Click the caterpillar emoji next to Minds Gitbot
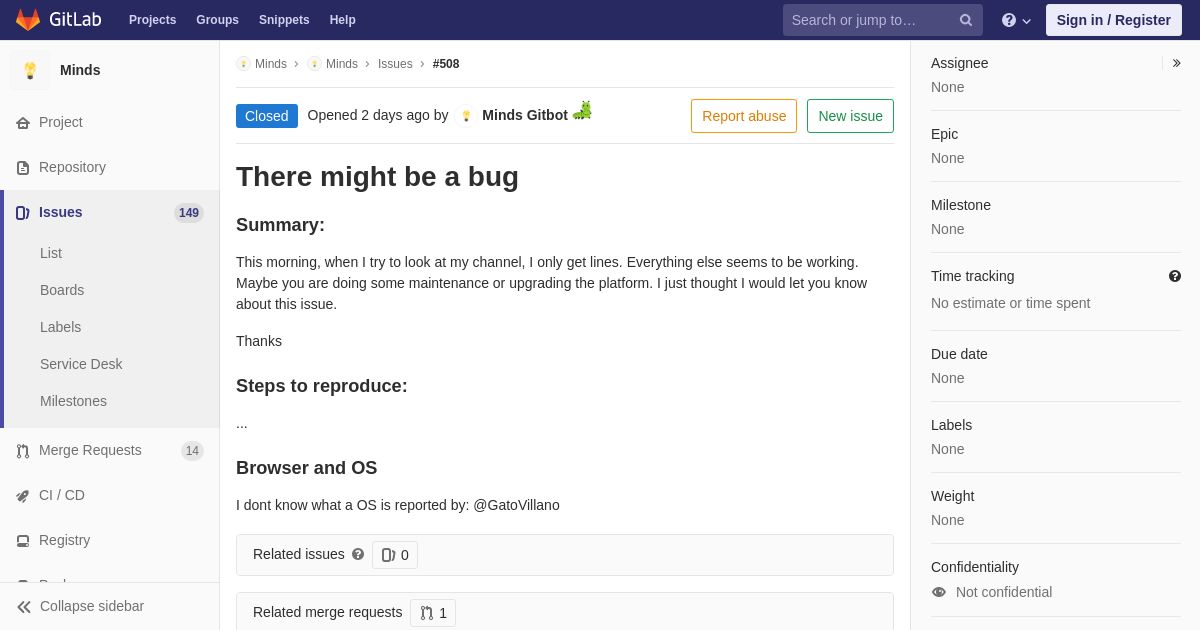Viewport: 1200px width, 630px height. click(x=582, y=111)
